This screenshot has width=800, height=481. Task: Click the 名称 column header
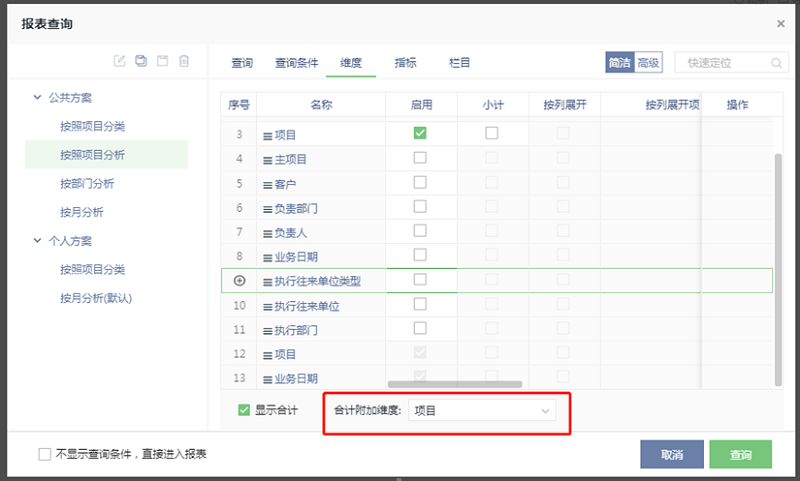(x=321, y=105)
